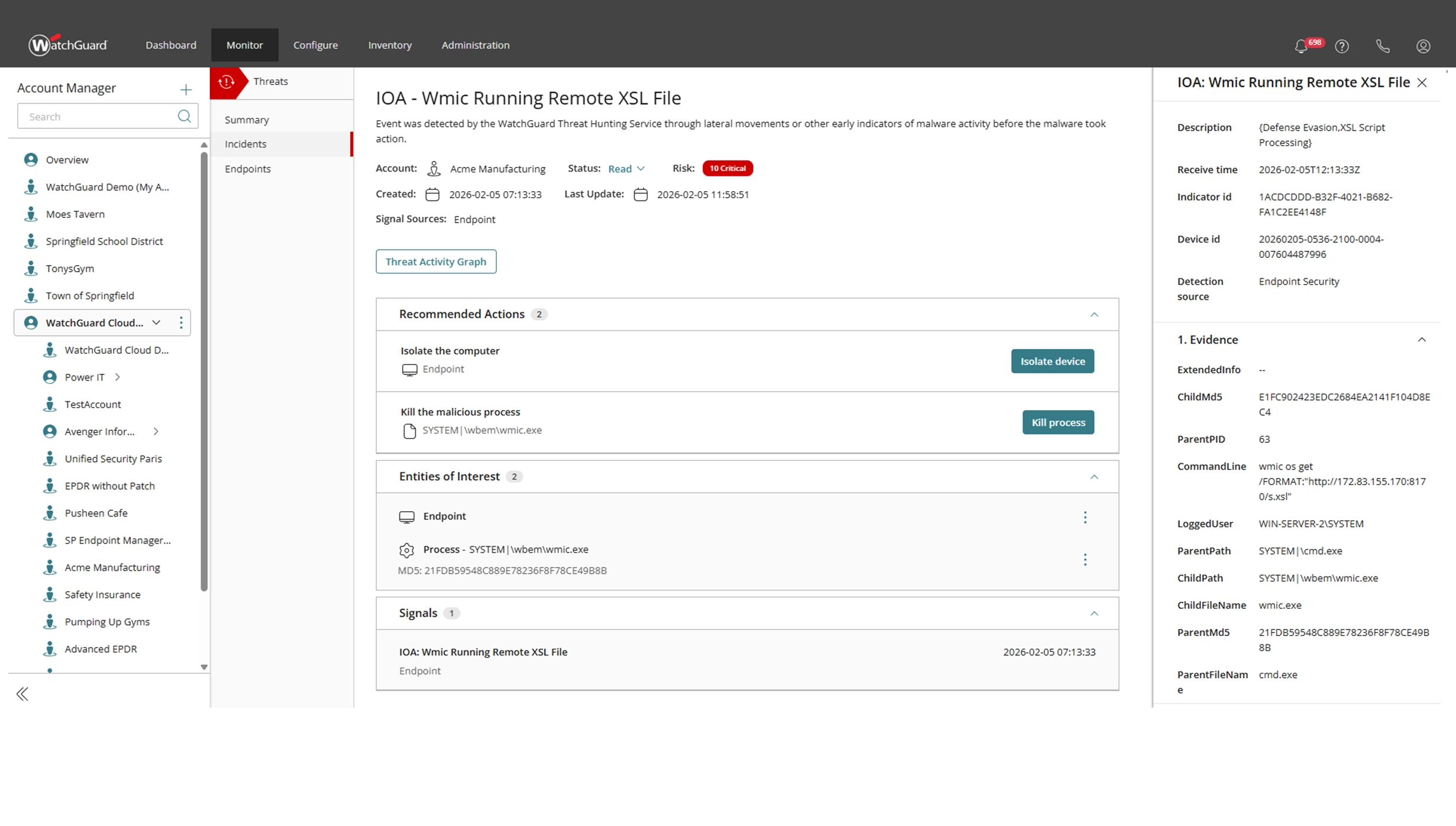Open the kebab menu on the wmic.exe process entity
1456x826 pixels.
point(1086,559)
